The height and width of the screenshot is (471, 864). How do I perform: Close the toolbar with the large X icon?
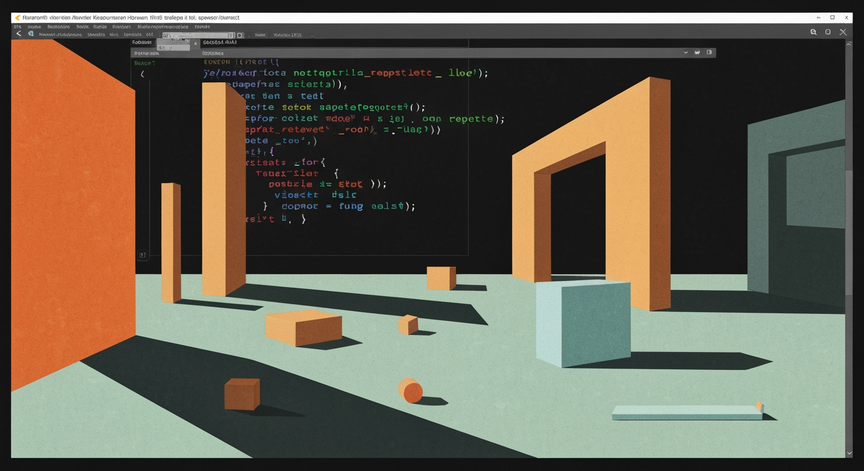[843, 32]
